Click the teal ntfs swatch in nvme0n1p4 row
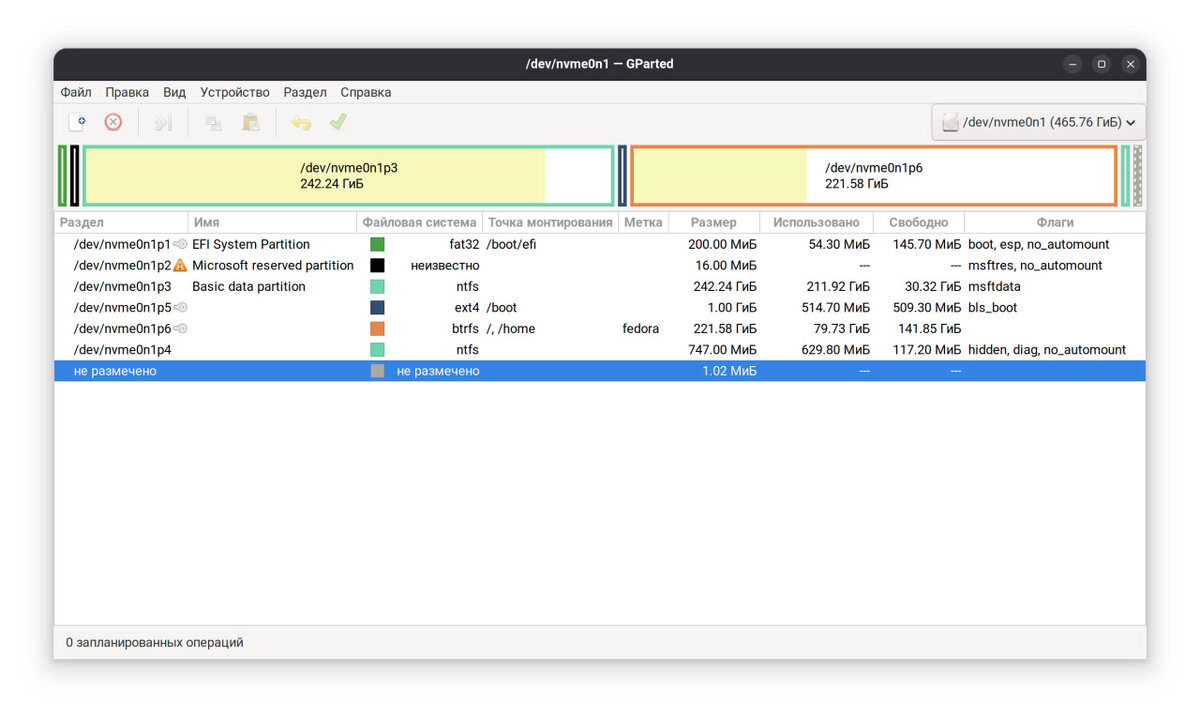The height and width of the screenshot is (718, 1200). 377,350
